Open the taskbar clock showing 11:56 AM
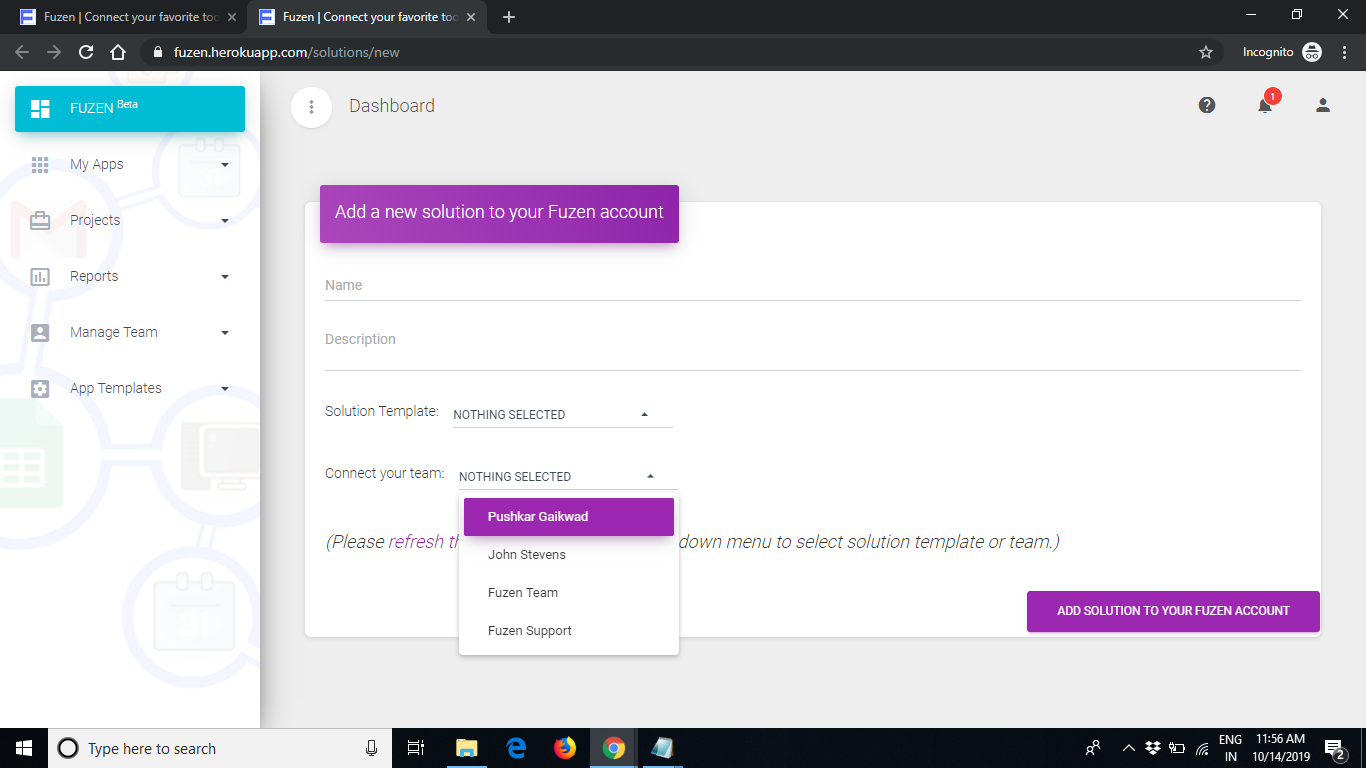The height and width of the screenshot is (768, 1366). pyautogui.click(x=1280, y=748)
